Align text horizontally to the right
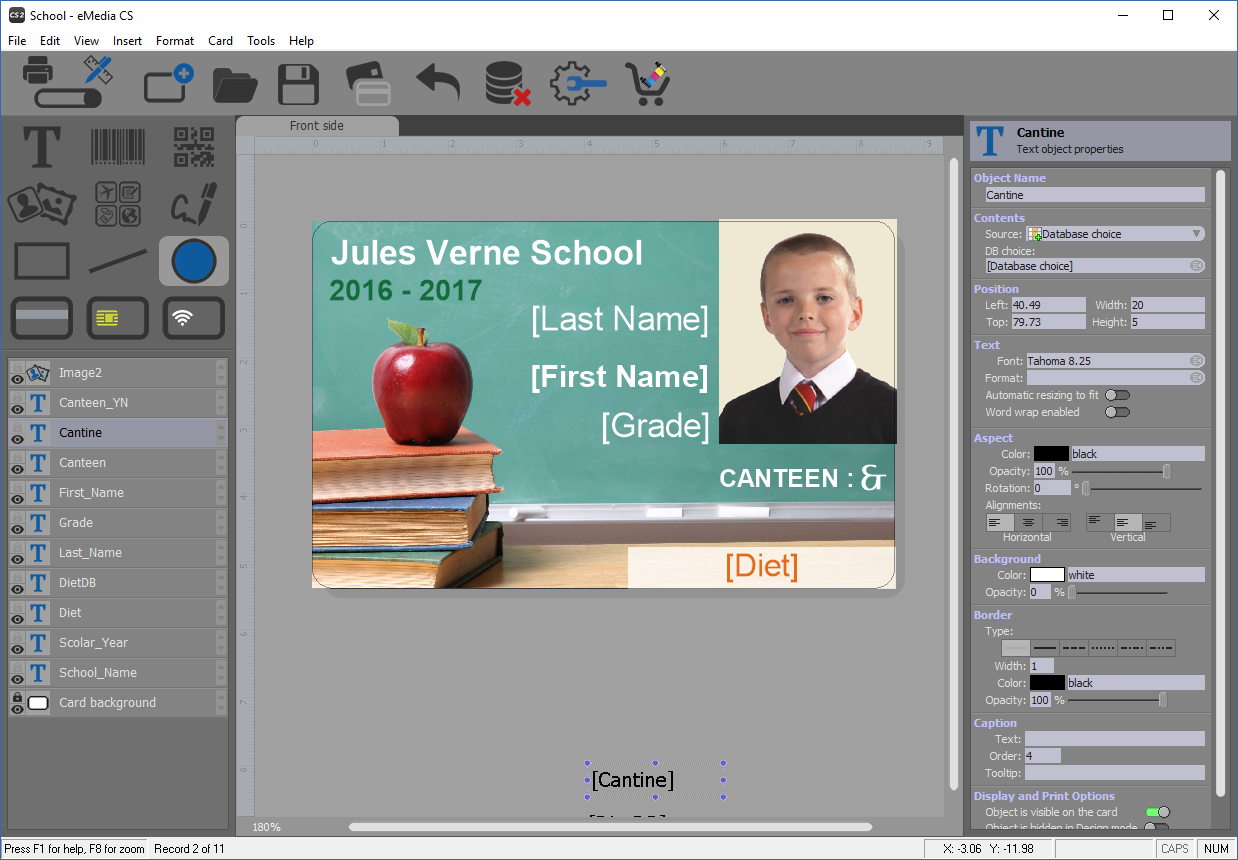 coord(1056,523)
